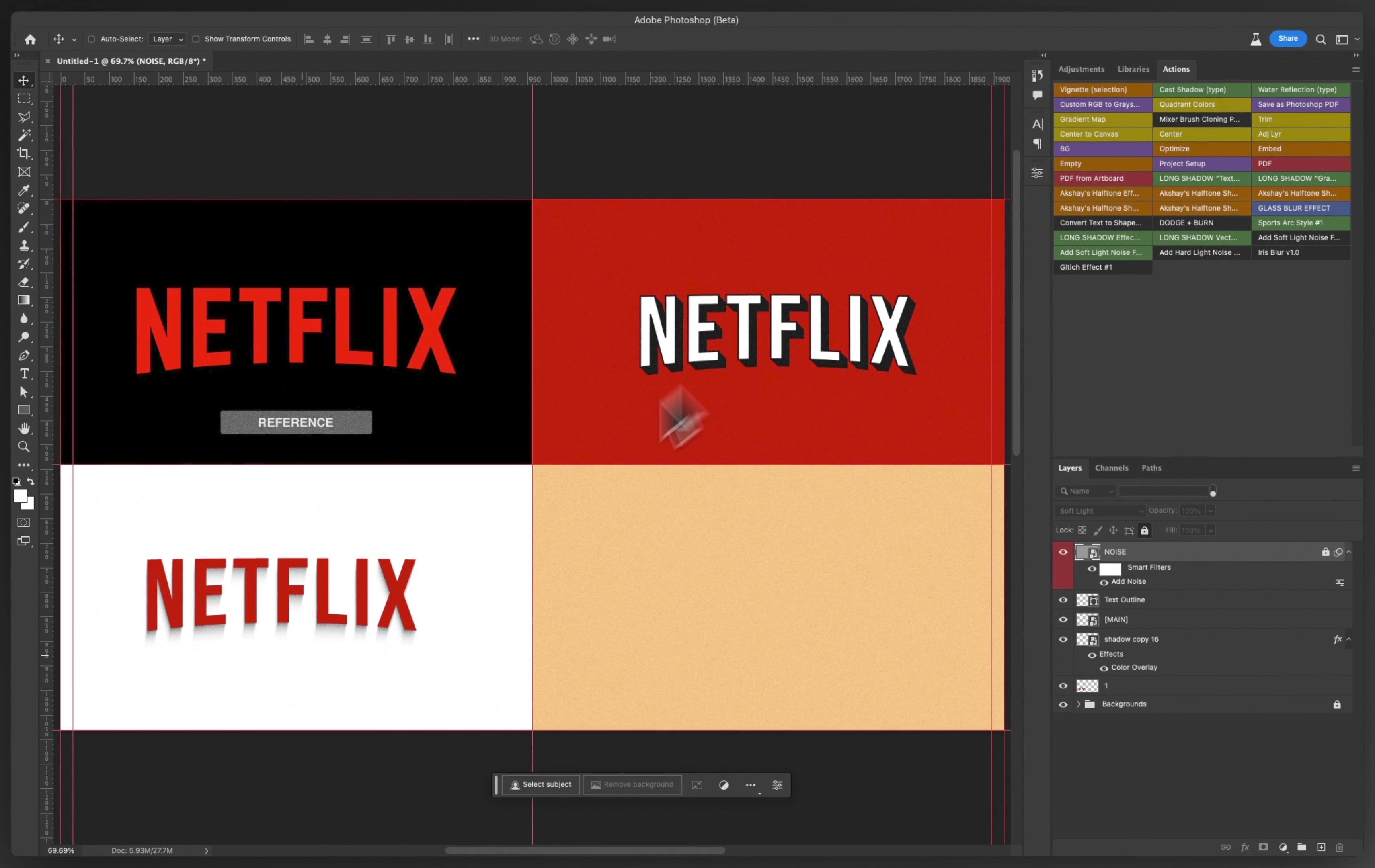The height and width of the screenshot is (868, 1375).
Task: Select the Rectangle shape tool
Action: pos(24,410)
